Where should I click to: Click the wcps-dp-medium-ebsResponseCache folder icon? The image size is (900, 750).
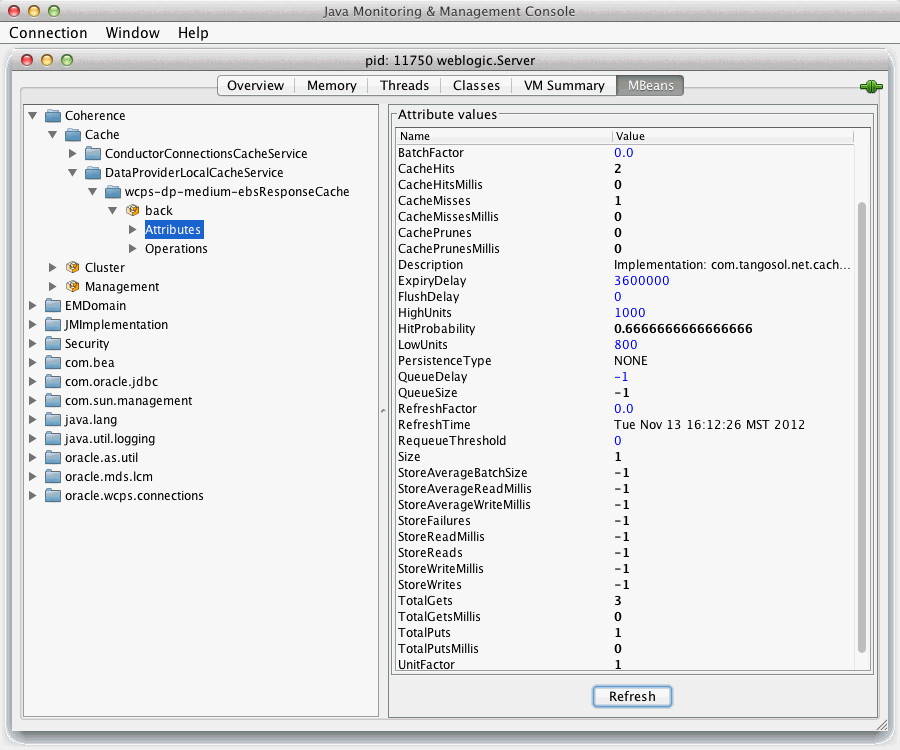click(x=113, y=192)
